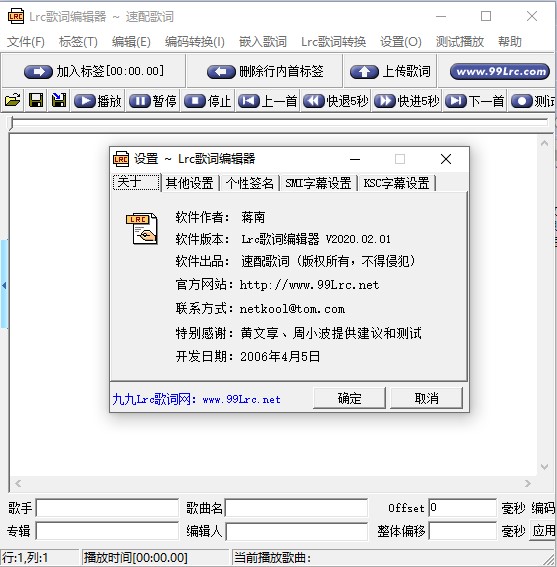Select the 关于 tab
This screenshot has width=557, height=567.
pos(136,182)
